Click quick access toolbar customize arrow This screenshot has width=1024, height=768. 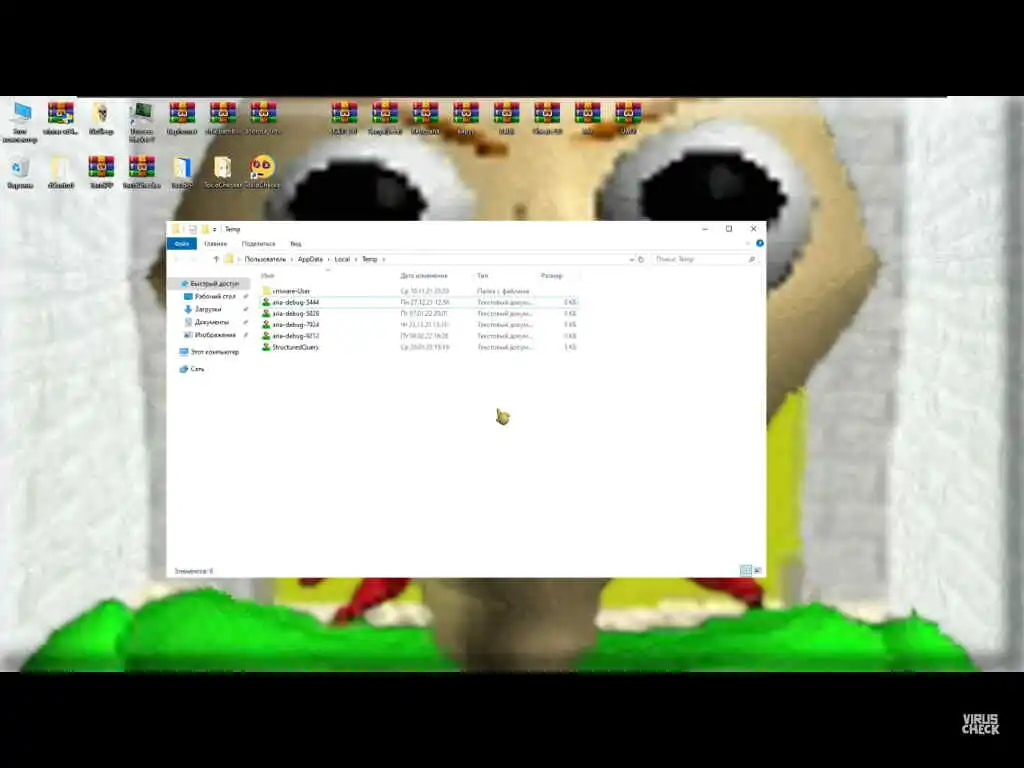[214, 229]
